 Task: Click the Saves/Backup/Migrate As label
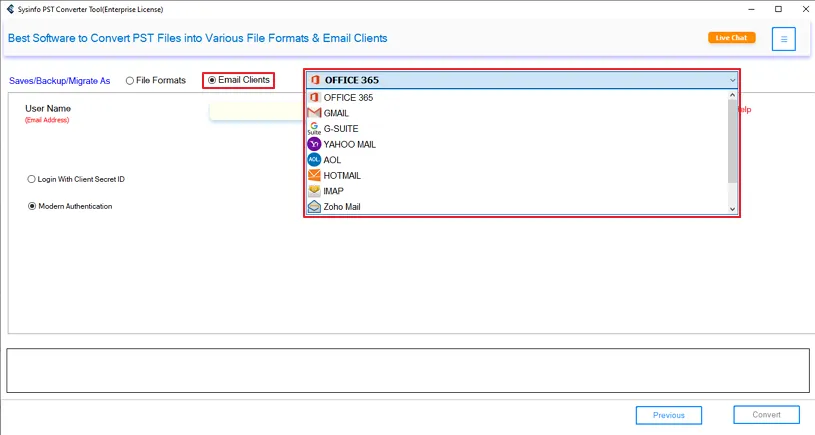click(x=59, y=81)
